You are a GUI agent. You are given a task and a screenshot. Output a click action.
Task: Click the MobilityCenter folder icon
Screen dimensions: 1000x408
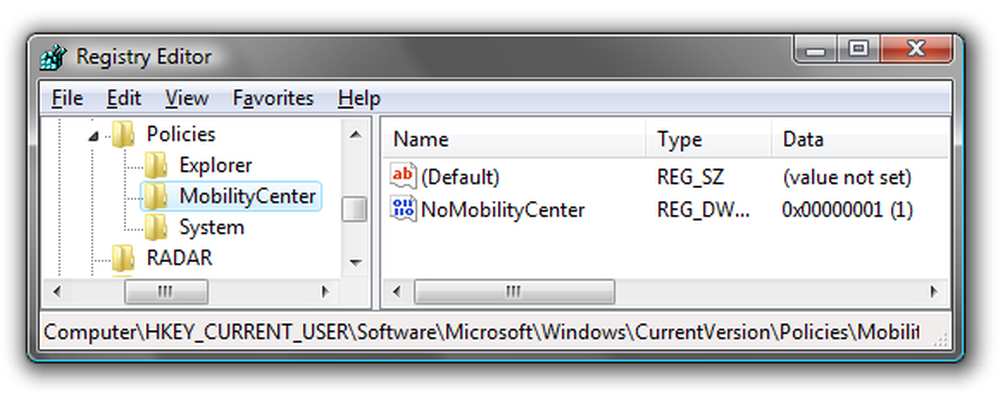point(156,196)
